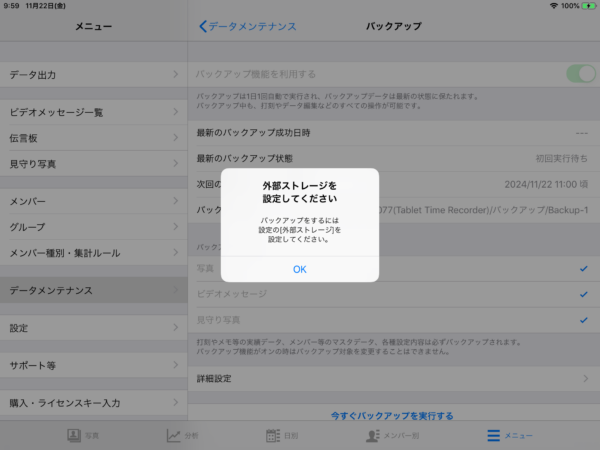The height and width of the screenshot is (450, 600).
Task: Open the 分析 chart tab icon
Action: (174, 436)
